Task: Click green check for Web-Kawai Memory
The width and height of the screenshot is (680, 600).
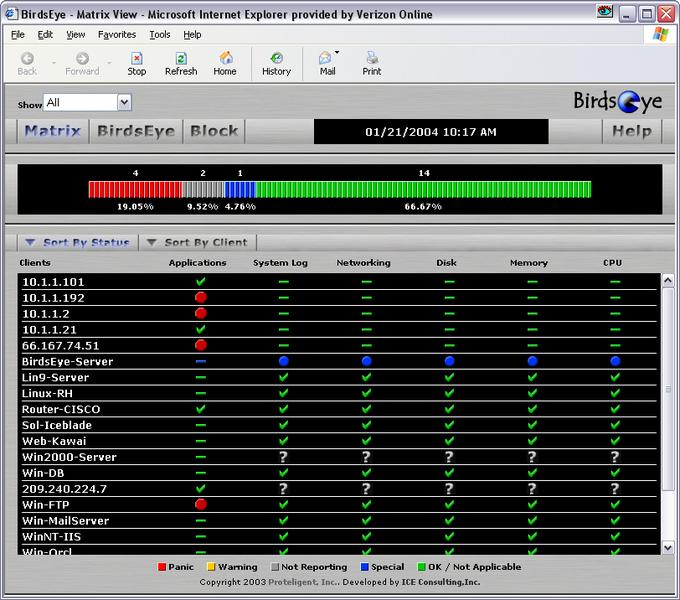Action: click(532, 441)
